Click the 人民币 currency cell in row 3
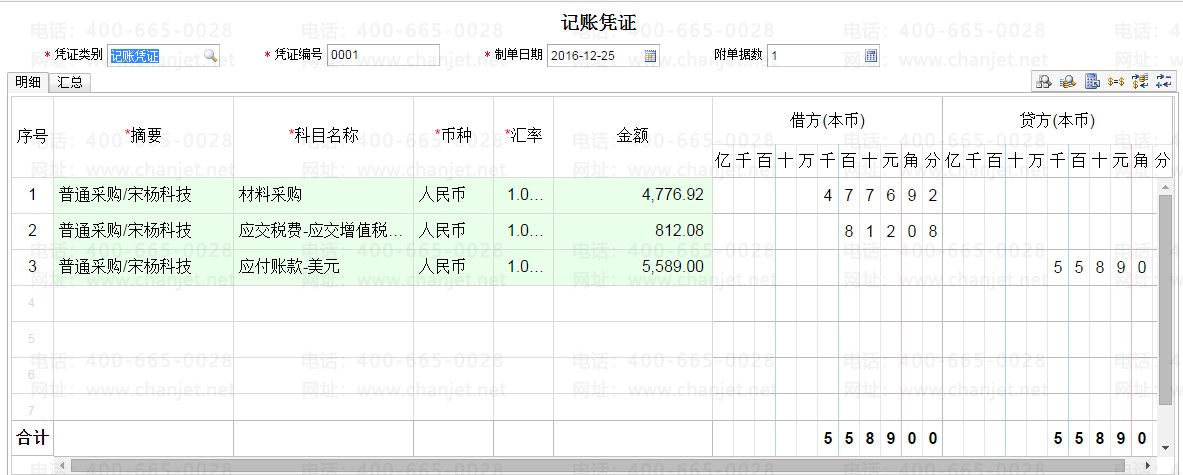The width and height of the screenshot is (1183, 475). click(453, 267)
